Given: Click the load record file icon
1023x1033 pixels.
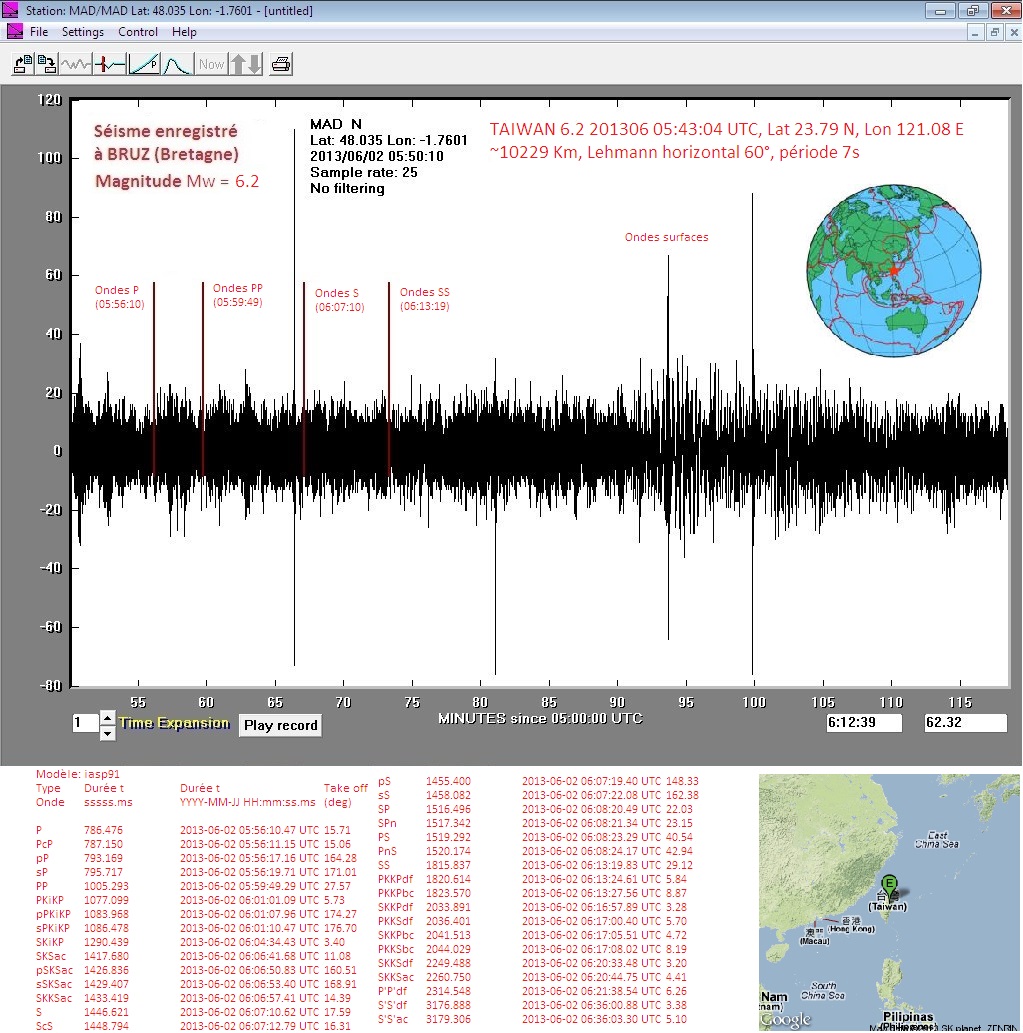Looking at the screenshot, I should (x=22, y=65).
